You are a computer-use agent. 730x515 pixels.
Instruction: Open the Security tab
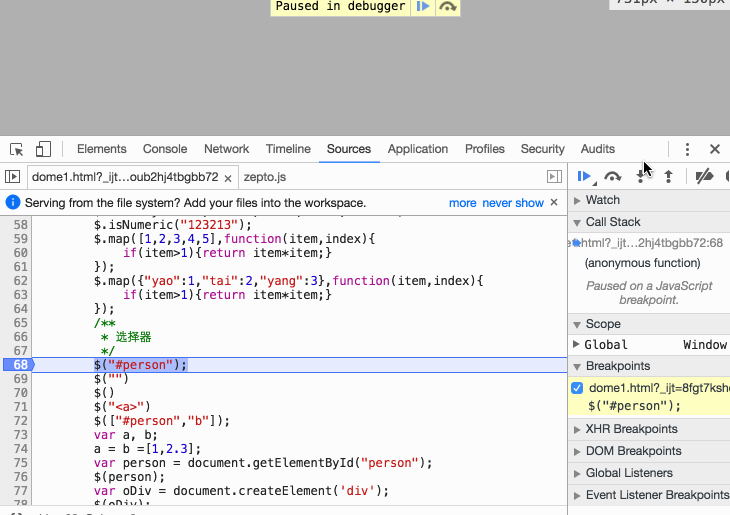(x=542, y=149)
